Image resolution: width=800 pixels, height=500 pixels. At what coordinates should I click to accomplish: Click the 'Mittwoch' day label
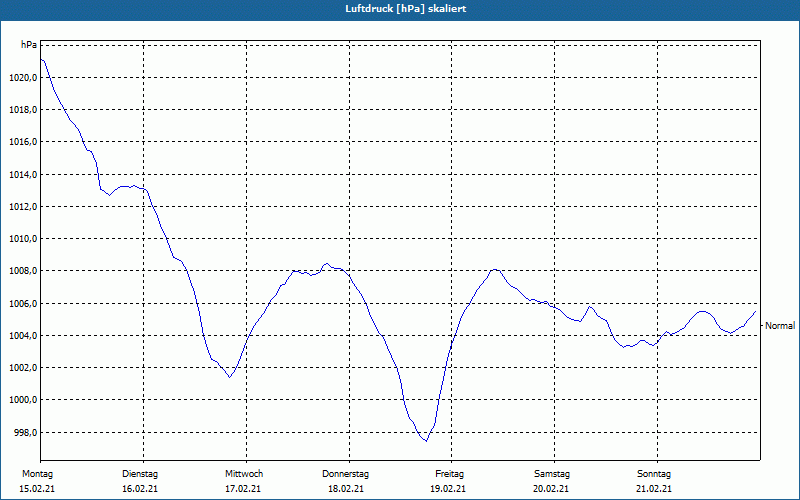pyautogui.click(x=244, y=474)
